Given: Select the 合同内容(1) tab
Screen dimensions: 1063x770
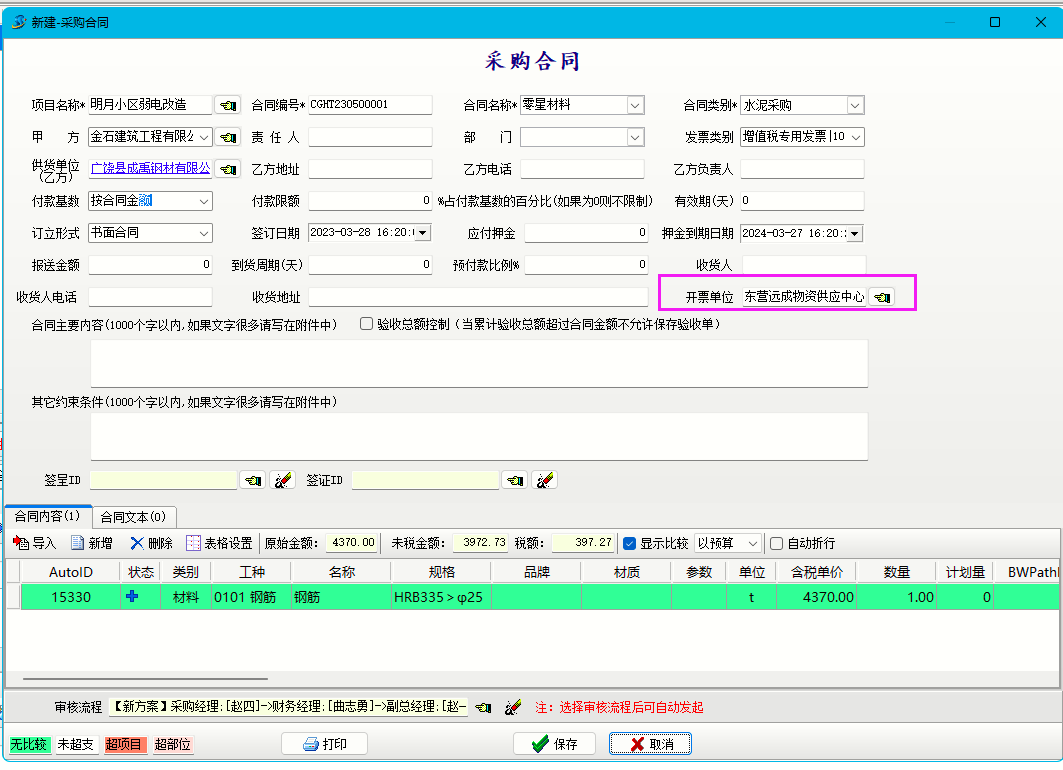Looking at the screenshot, I should pyautogui.click(x=47, y=516).
